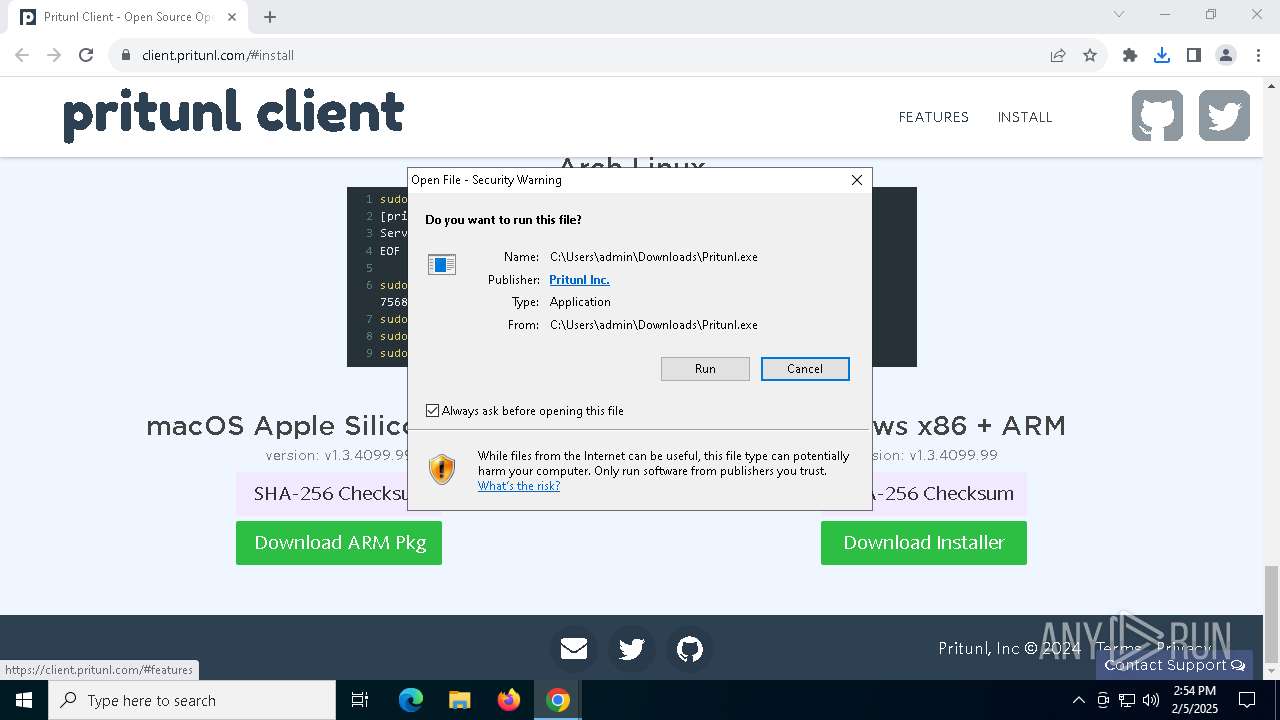Reload the page with refresh icon
Viewport: 1280px width, 720px height.
tap(86, 55)
